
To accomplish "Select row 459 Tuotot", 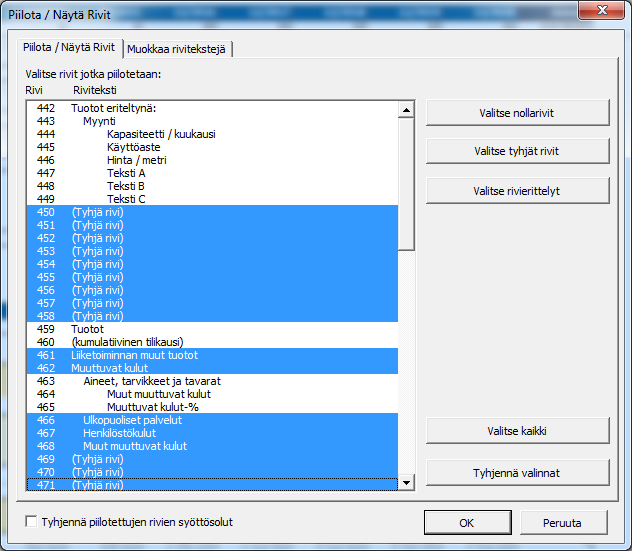I will pos(212,329).
